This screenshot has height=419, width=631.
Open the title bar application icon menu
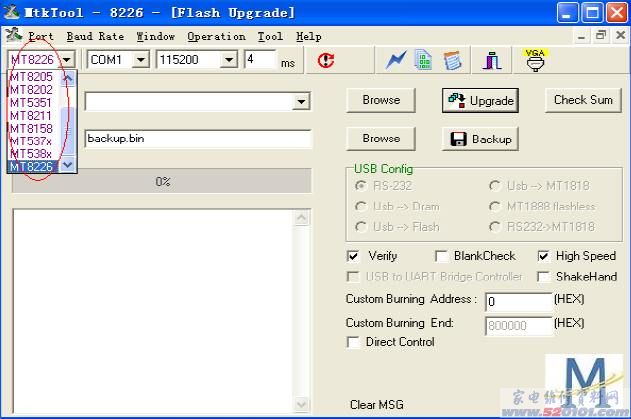pyautogui.click(x=11, y=12)
